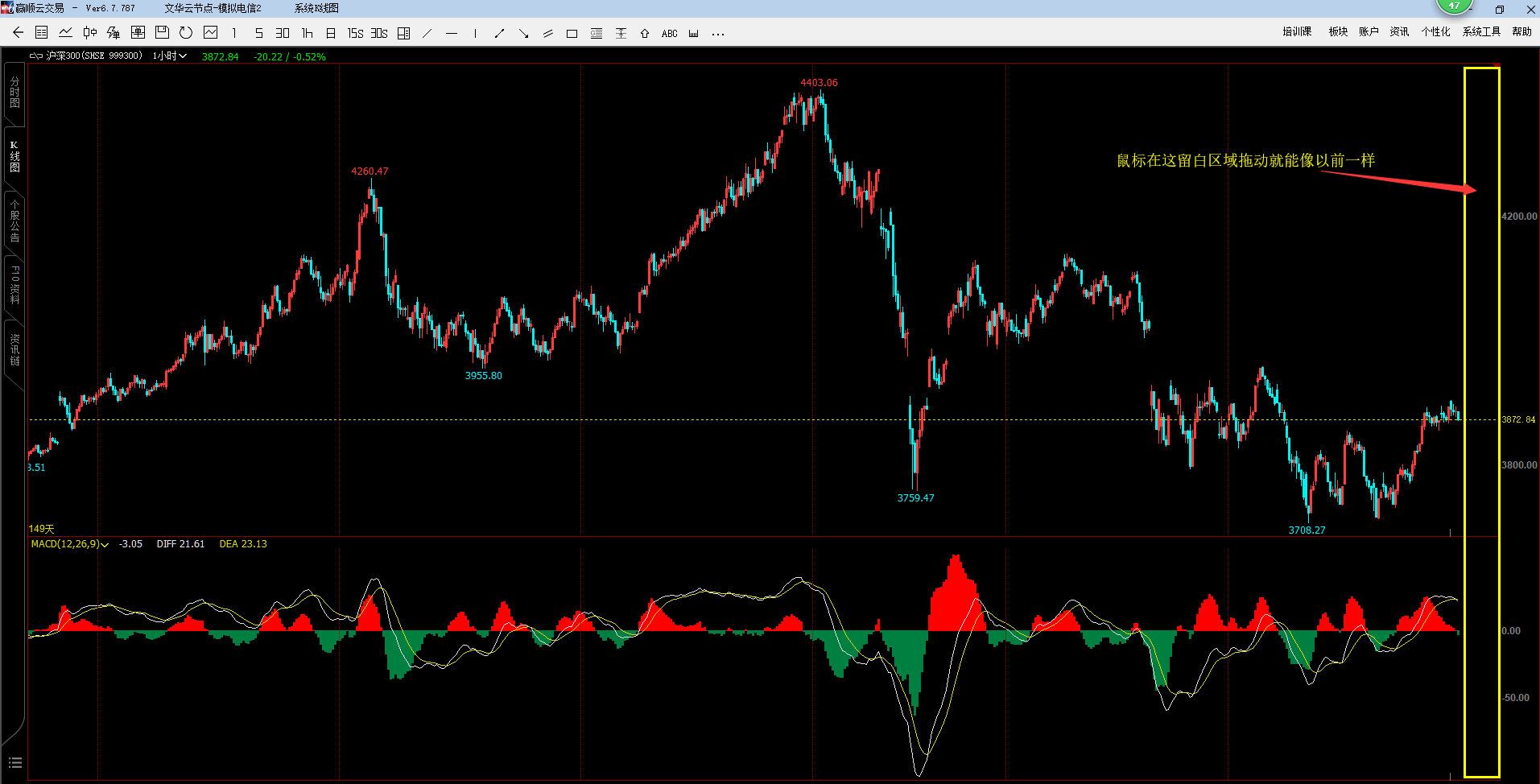This screenshot has width=1540, height=784.
Task: Select the horizontal line drawing tool
Action: [x=451, y=34]
